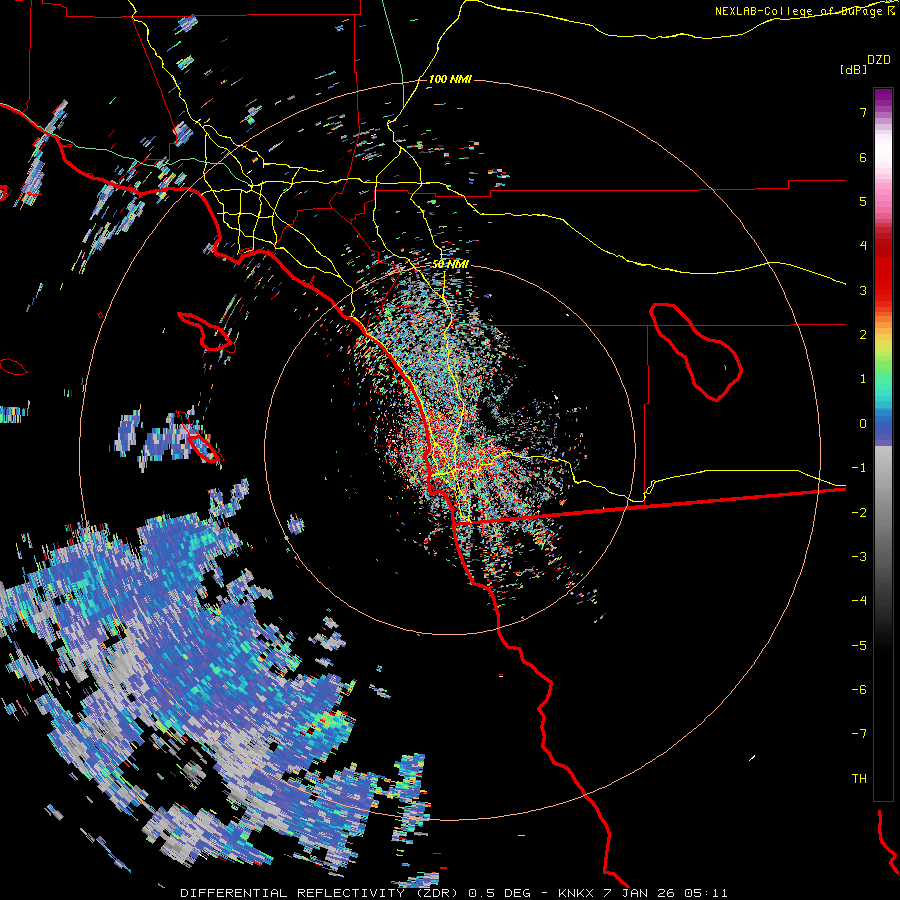The width and height of the screenshot is (900, 900).
Task: Click the 0 value on the dB scale
Action: [863, 424]
